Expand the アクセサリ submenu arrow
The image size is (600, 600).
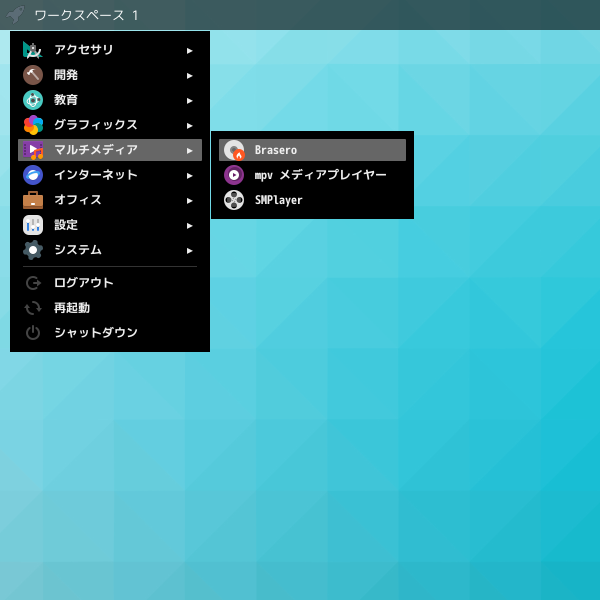click(x=189, y=51)
